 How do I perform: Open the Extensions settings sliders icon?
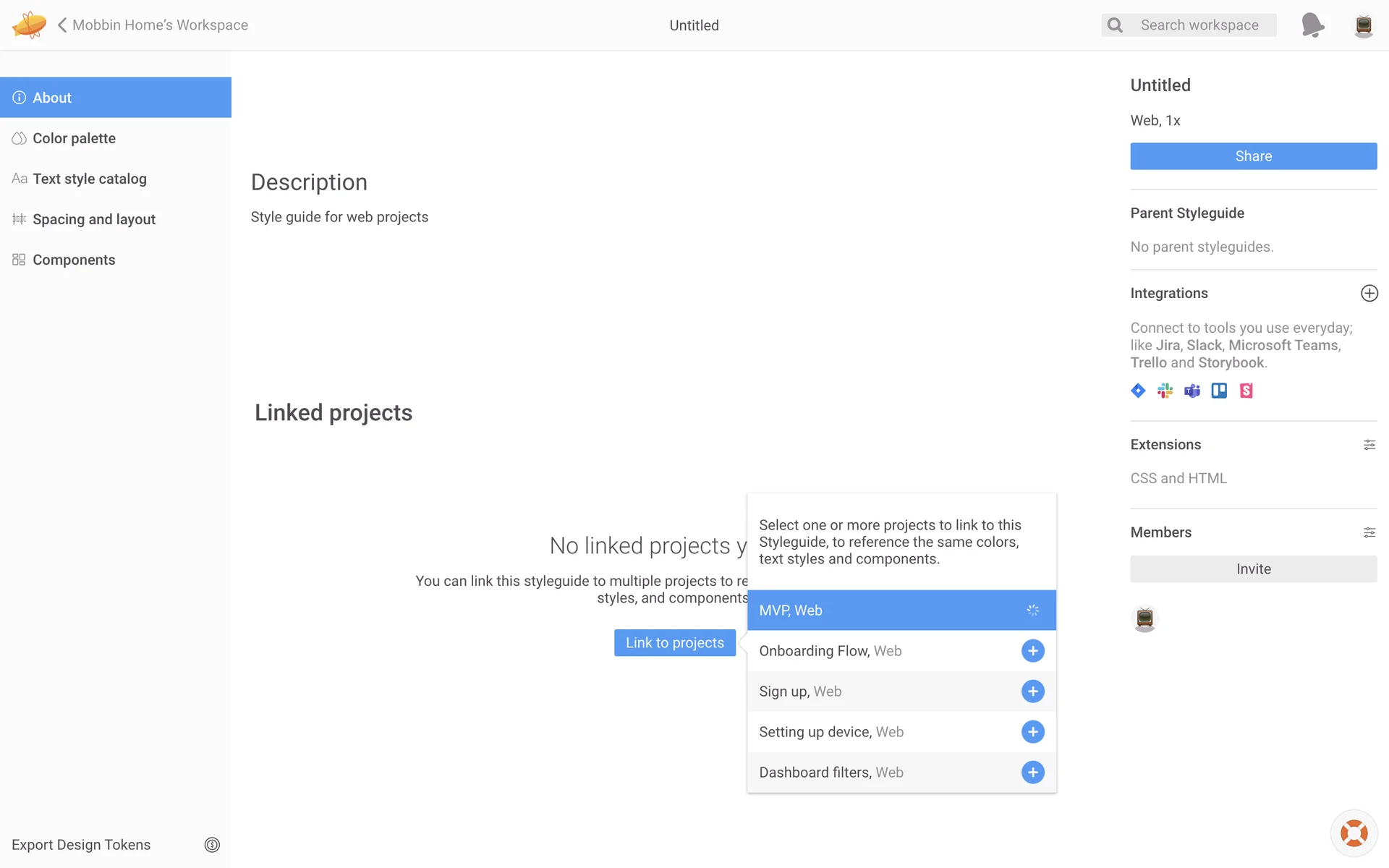[x=1369, y=445]
